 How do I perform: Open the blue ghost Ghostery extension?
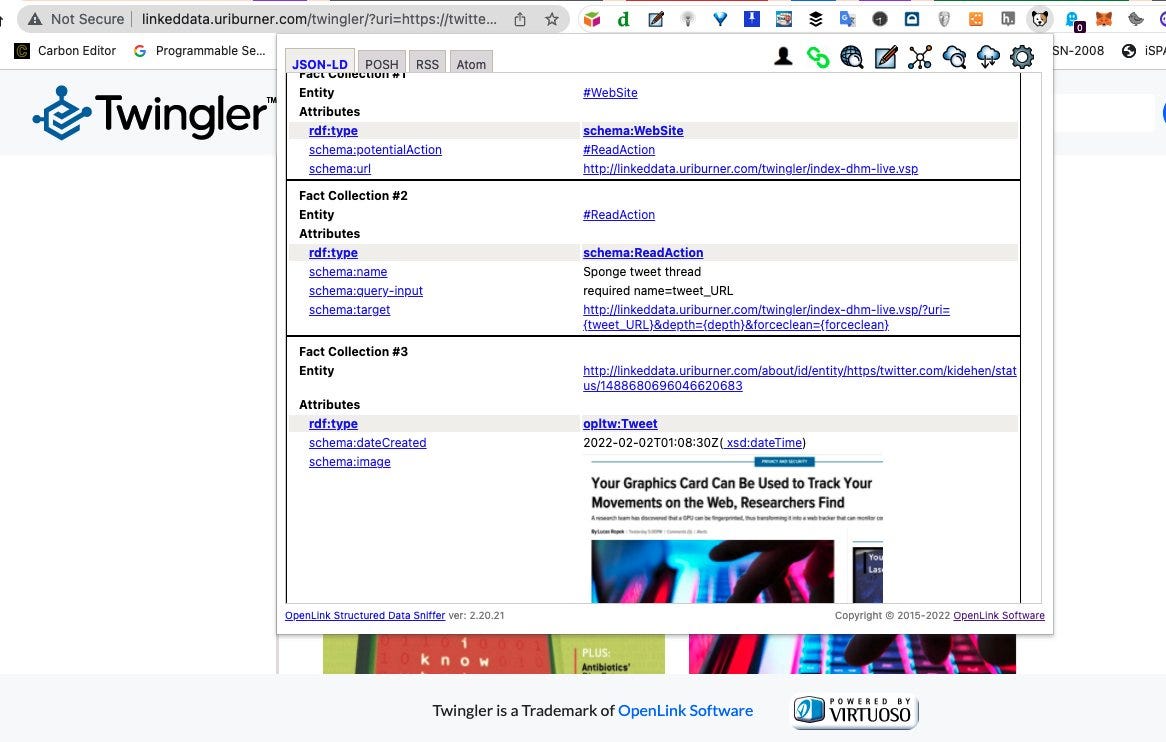click(1072, 20)
